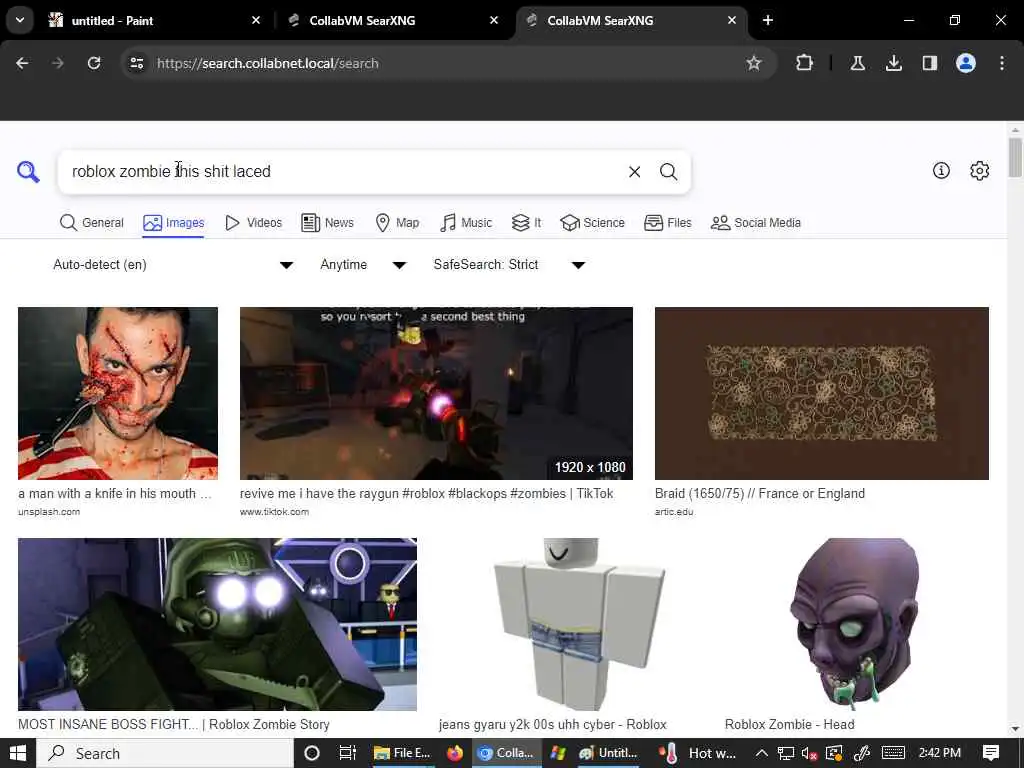Open new browser tab
Screen dimensions: 1024x768
click(768, 20)
